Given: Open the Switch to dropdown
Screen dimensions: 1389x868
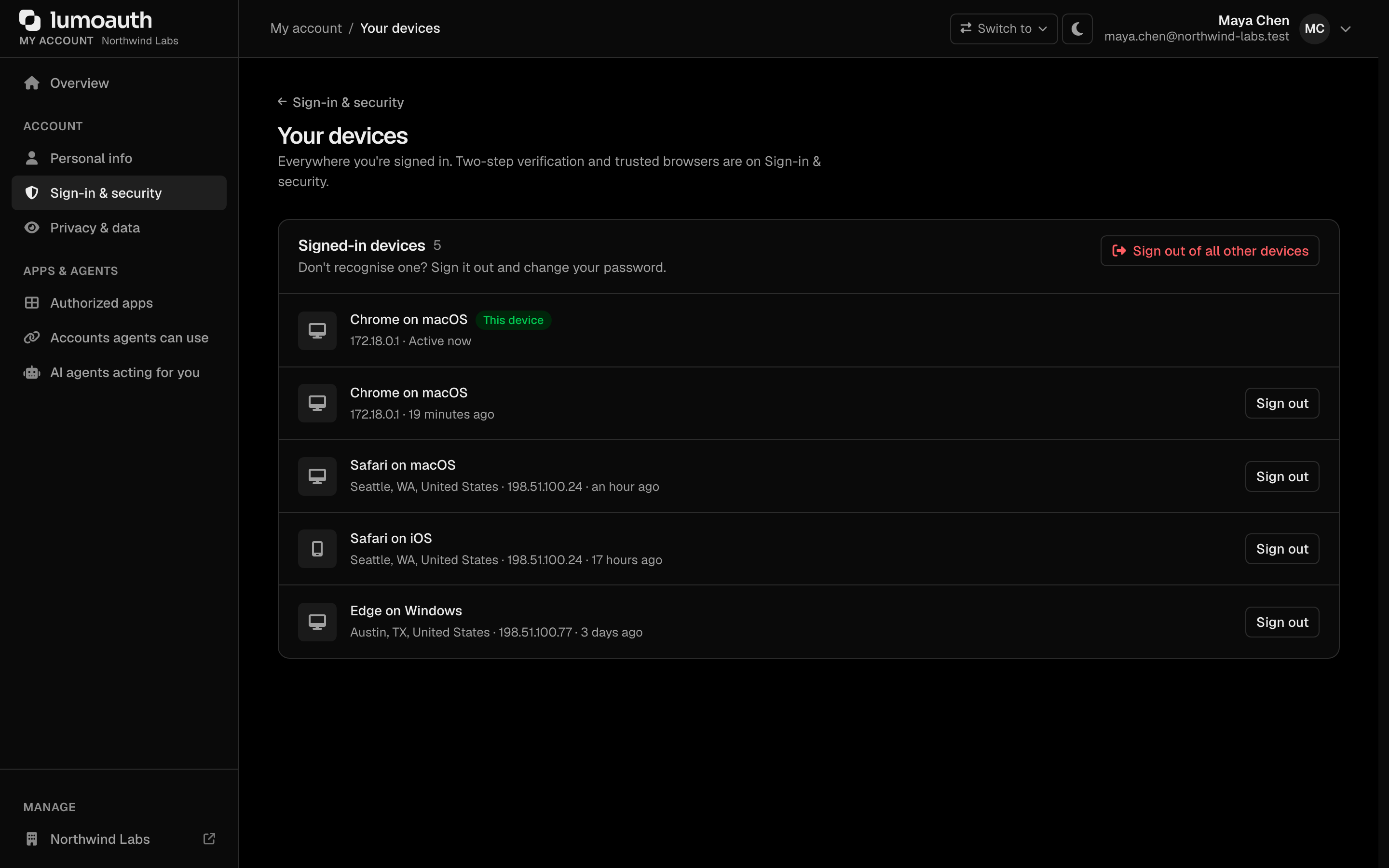Looking at the screenshot, I should (1004, 29).
